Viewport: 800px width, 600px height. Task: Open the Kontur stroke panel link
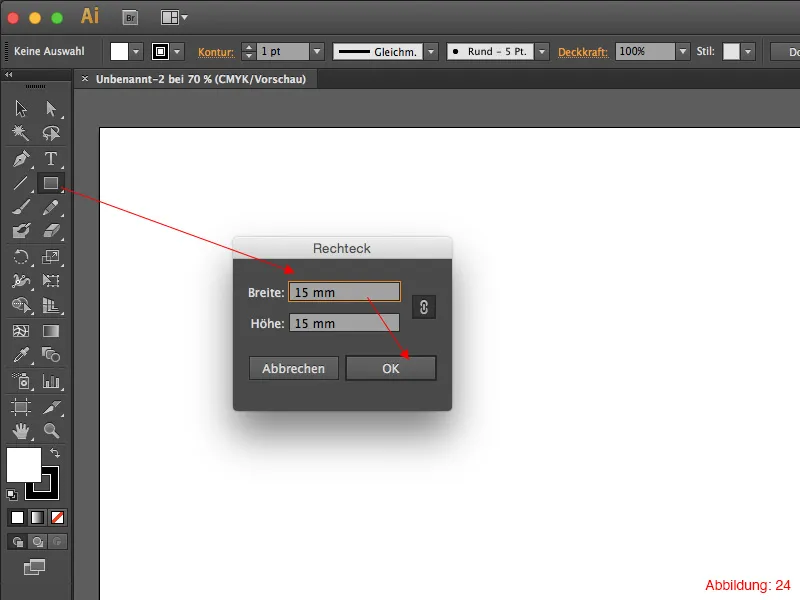tap(216, 52)
